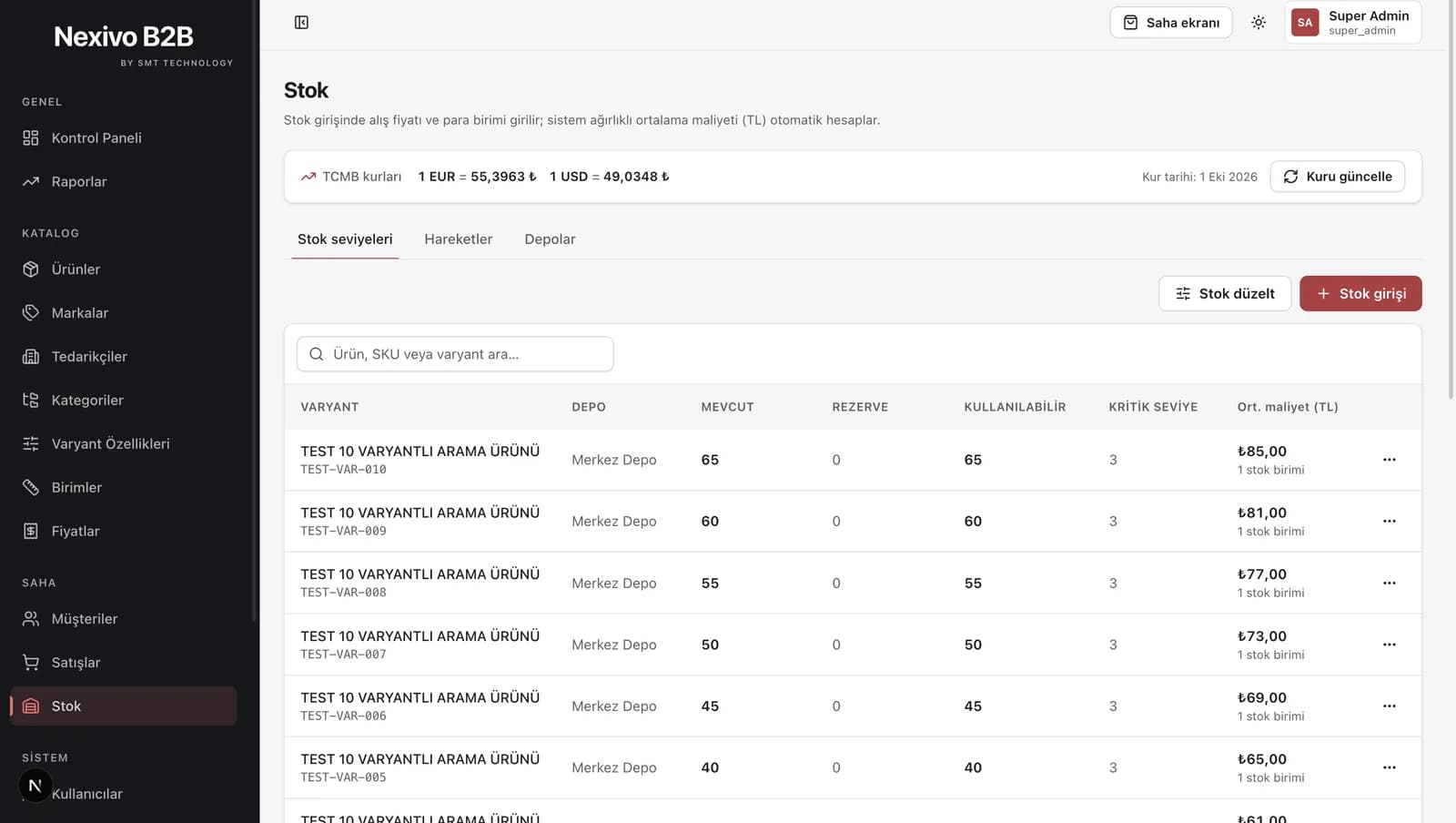Go to Ürünler in sidebar
Viewport: 1456px width, 823px height.
(124, 269)
